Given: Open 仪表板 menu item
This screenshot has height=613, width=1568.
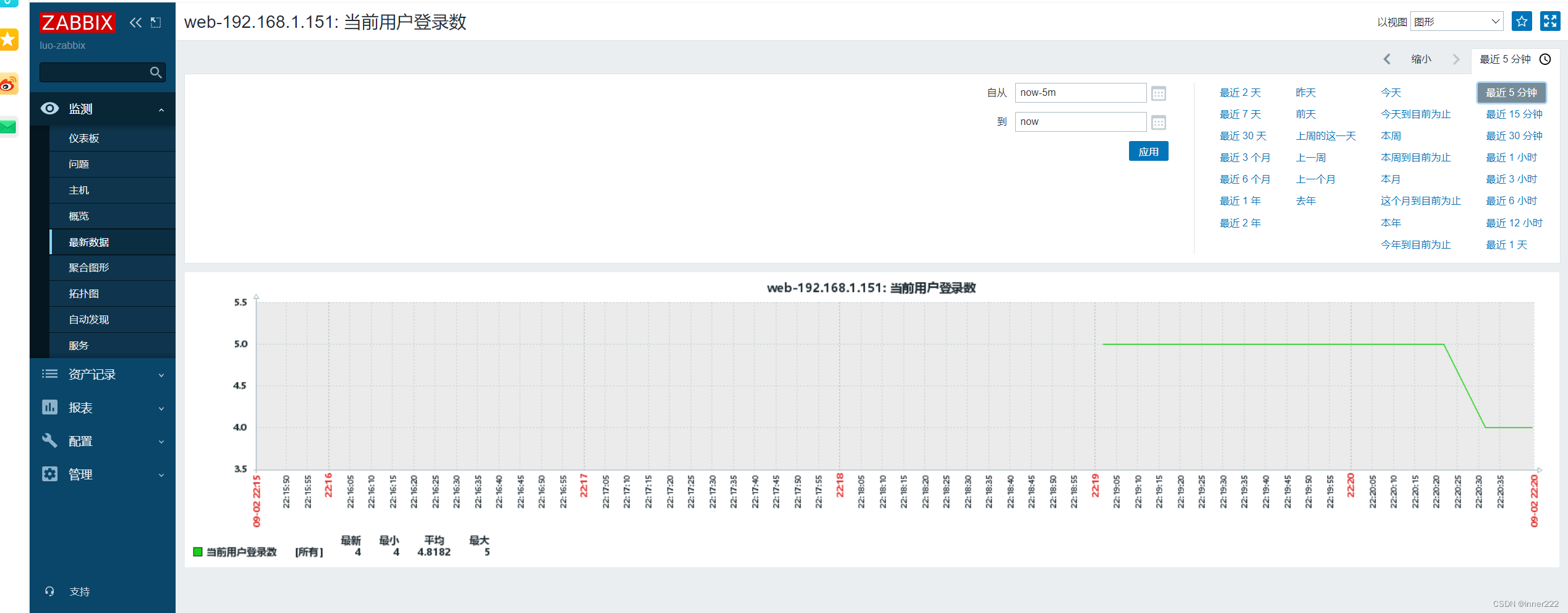Looking at the screenshot, I should point(113,138).
